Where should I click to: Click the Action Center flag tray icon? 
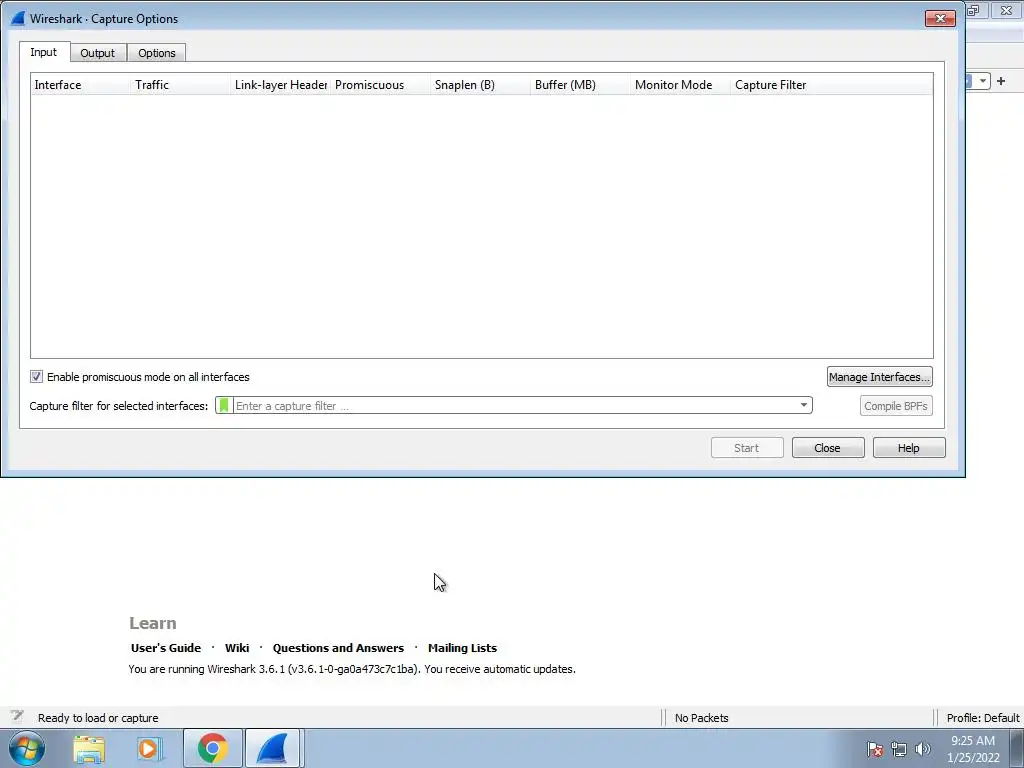point(874,749)
